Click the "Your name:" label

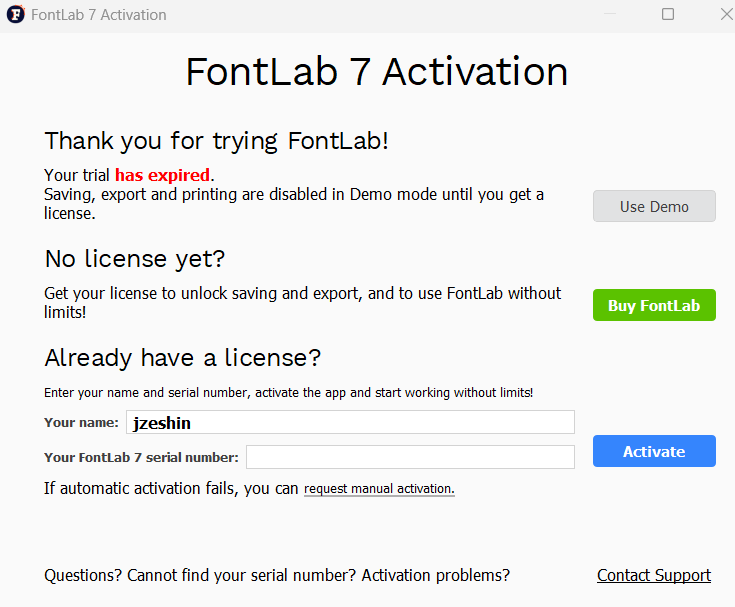(x=81, y=423)
